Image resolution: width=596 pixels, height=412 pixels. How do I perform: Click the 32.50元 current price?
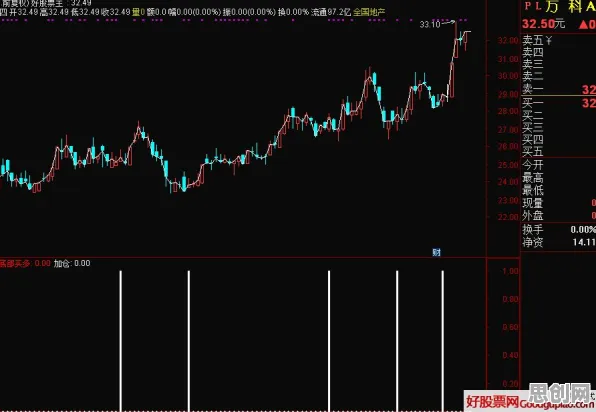pos(543,24)
